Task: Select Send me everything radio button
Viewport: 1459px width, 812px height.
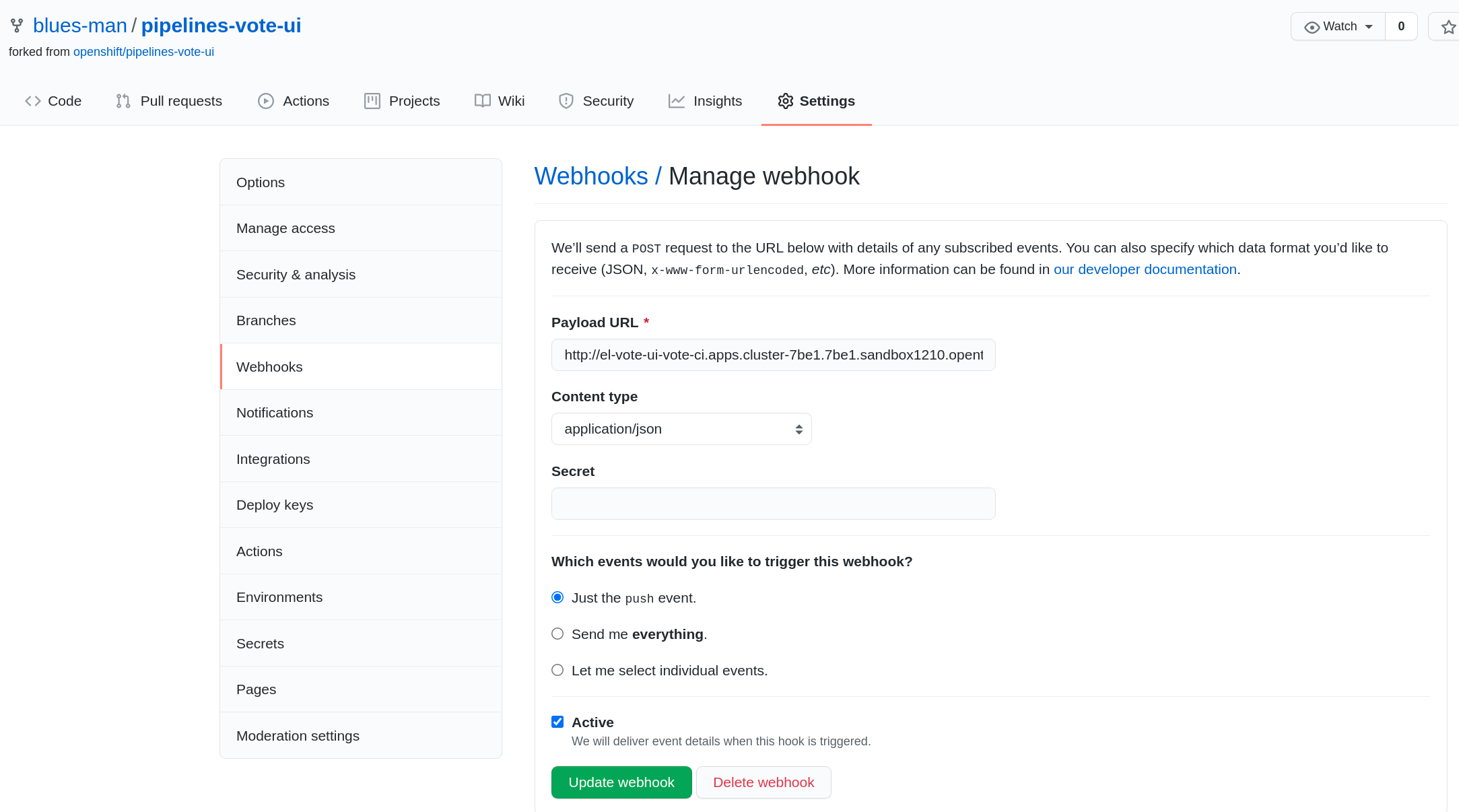Action: [x=557, y=633]
